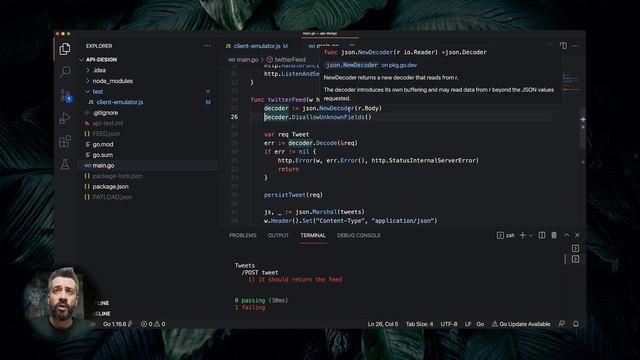Screen dimensions: 640x360
Task: Open PAYLOAD.json in the file tree
Action: pyautogui.click(x=112, y=197)
